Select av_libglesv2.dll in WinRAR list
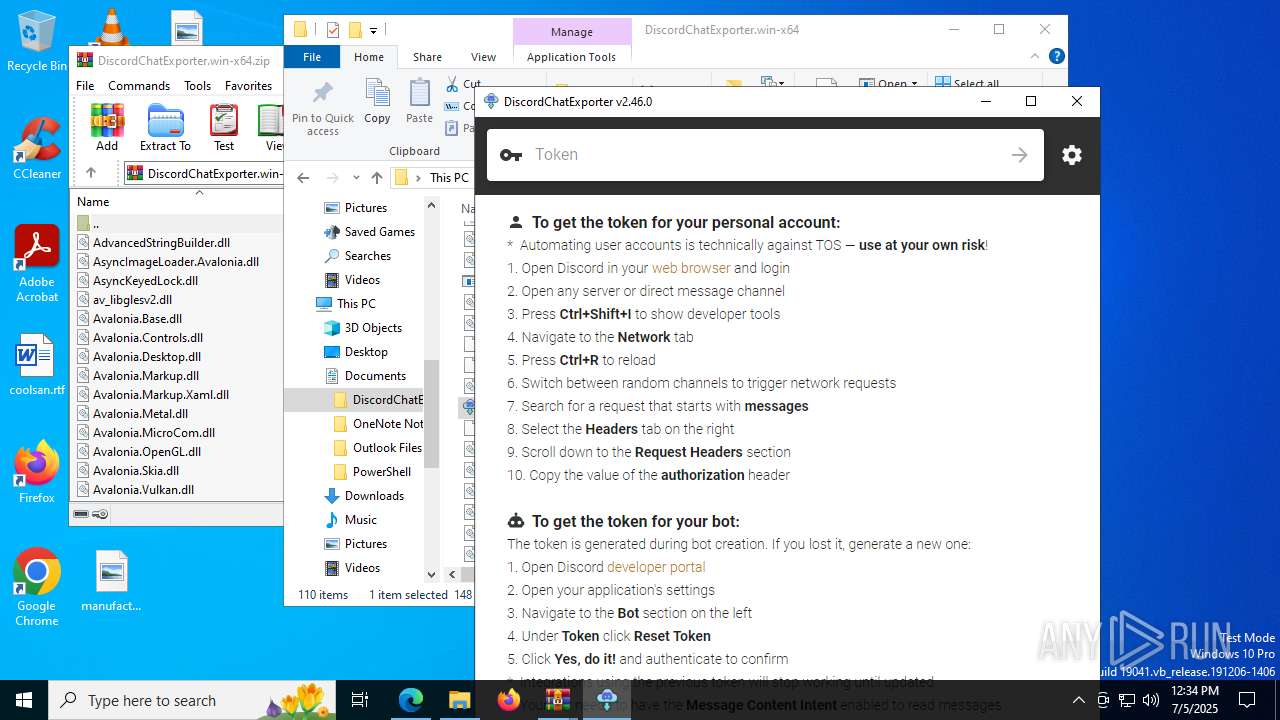1280x720 pixels. [132, 300]
